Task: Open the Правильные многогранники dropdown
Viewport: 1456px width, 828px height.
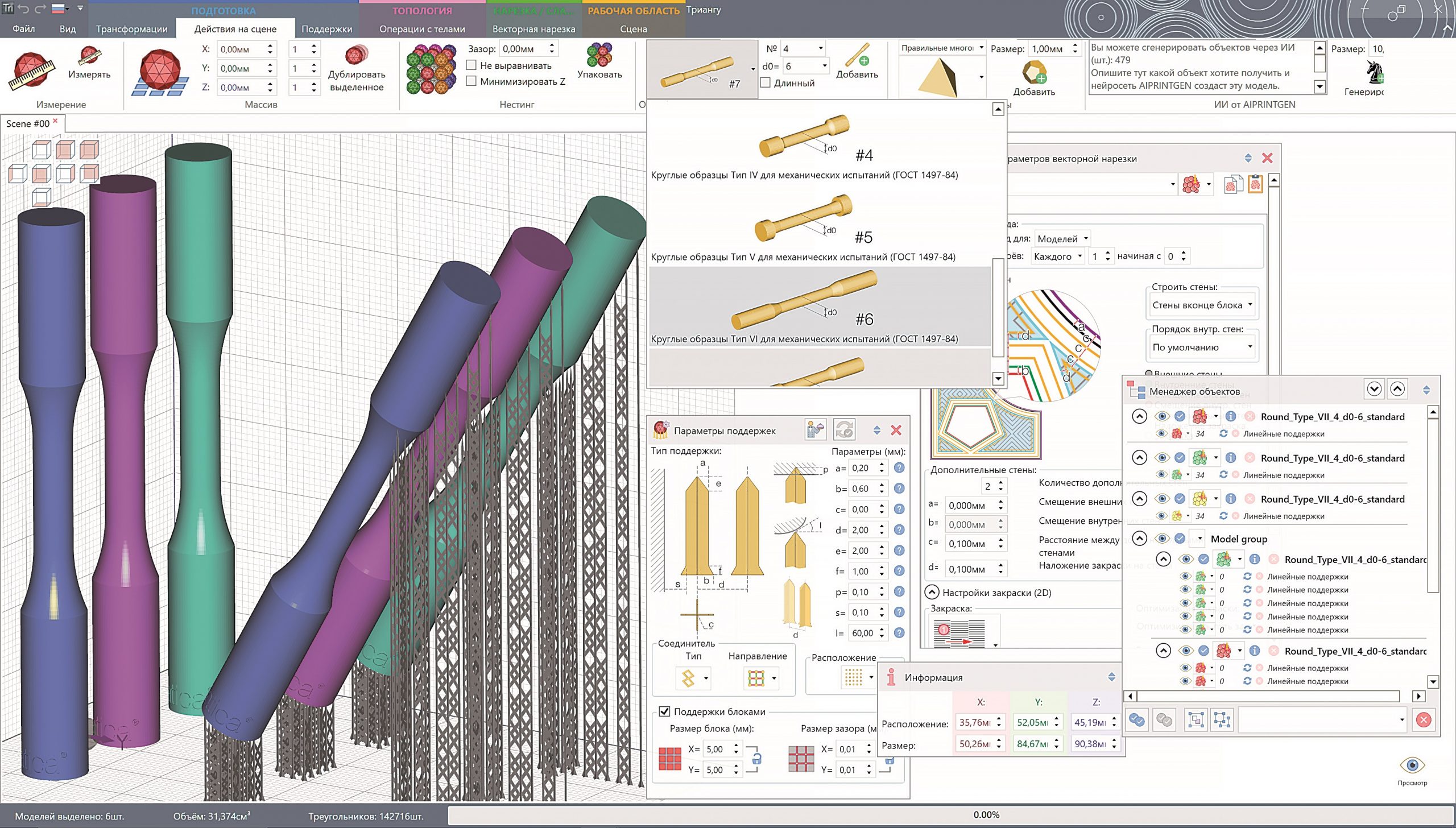Action: point(942,48)
